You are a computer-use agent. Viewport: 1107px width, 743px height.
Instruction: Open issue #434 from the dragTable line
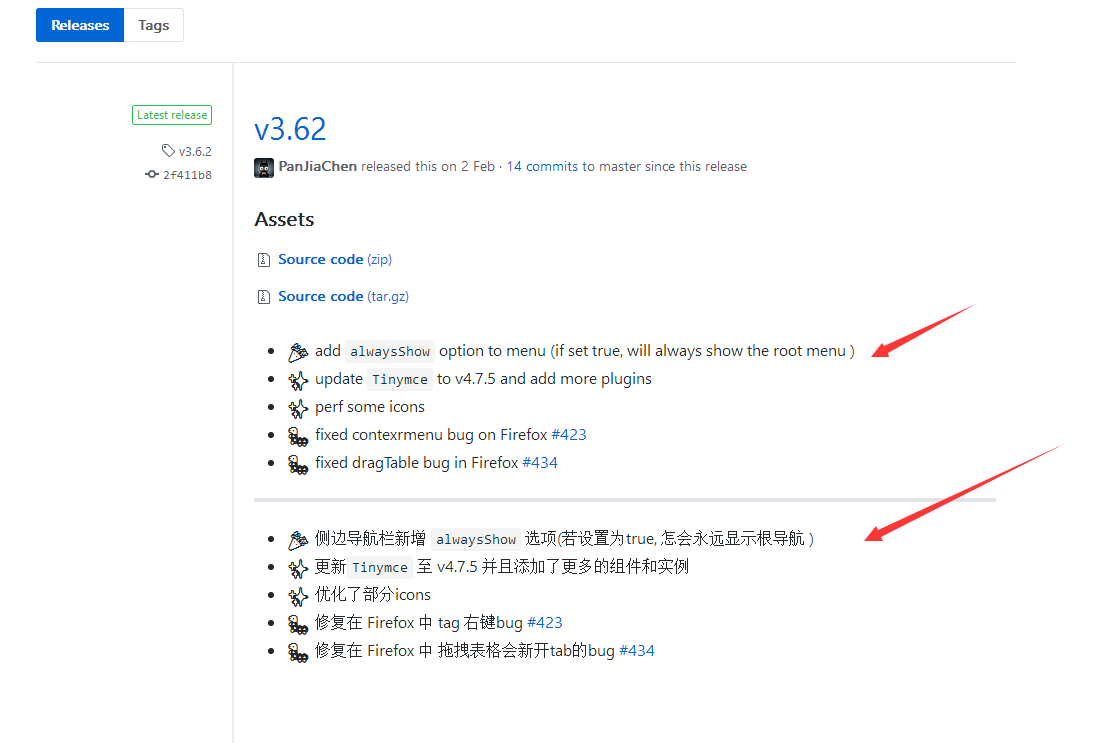(x=540, y=463)
